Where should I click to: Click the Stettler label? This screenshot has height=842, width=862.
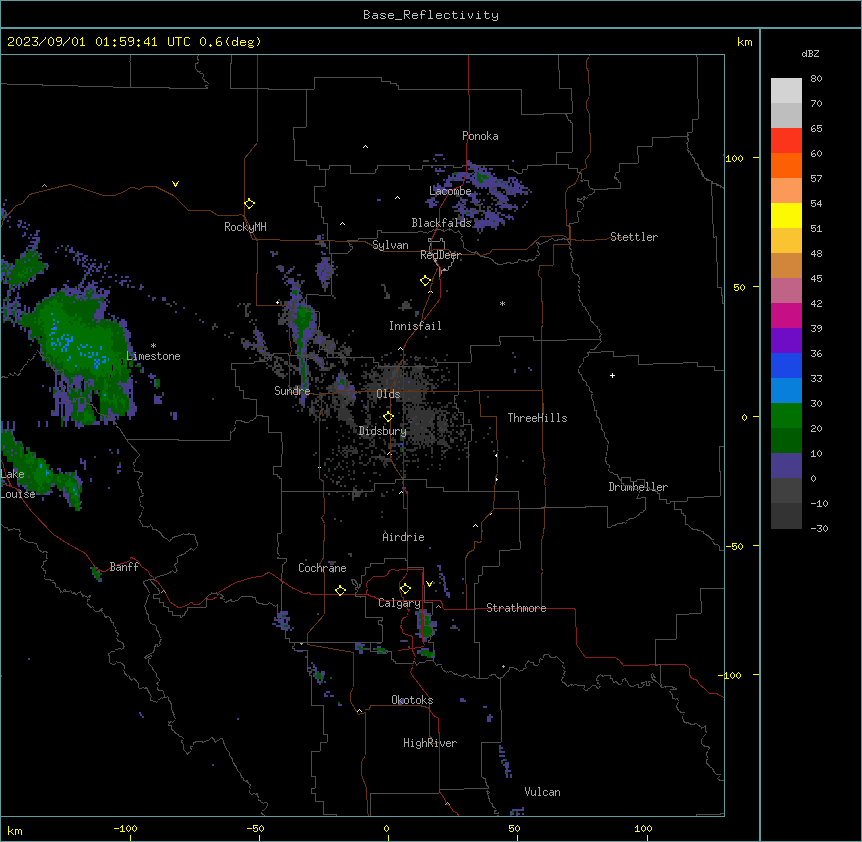tap(634, 237)
